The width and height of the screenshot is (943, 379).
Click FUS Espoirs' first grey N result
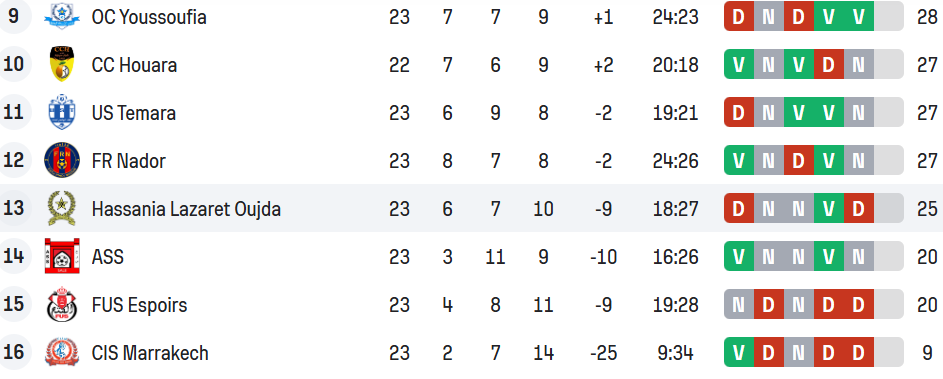point(739,304)
